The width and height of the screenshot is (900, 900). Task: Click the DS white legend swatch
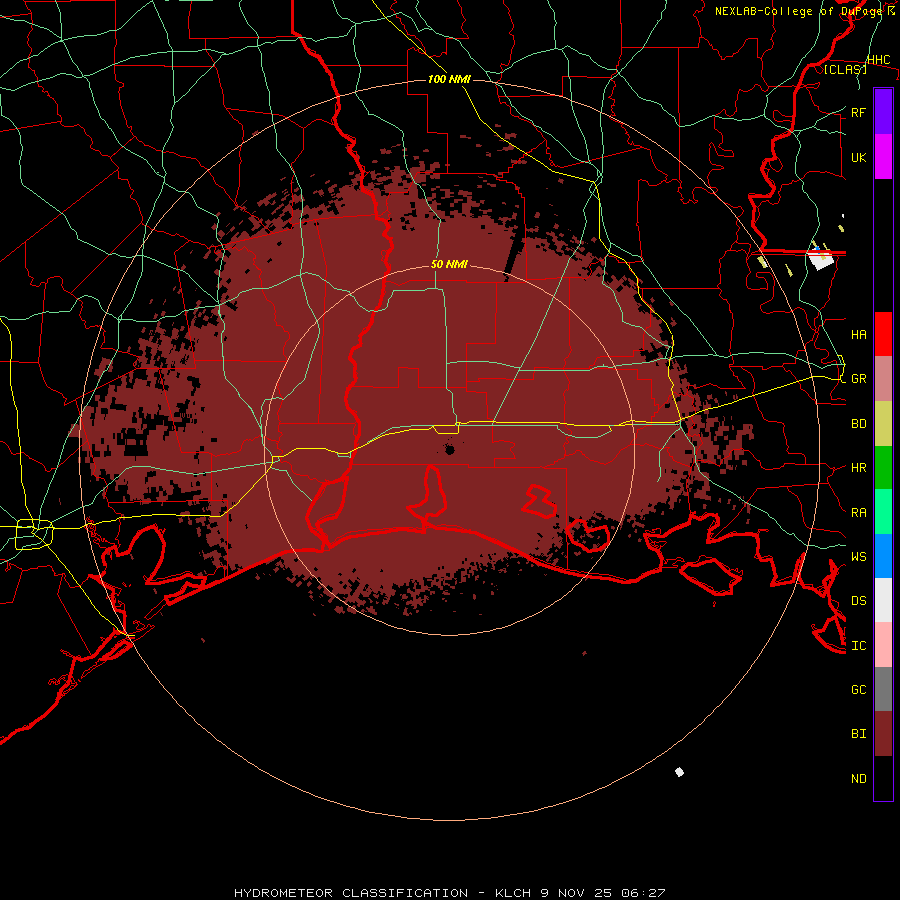tap(883, 600)
